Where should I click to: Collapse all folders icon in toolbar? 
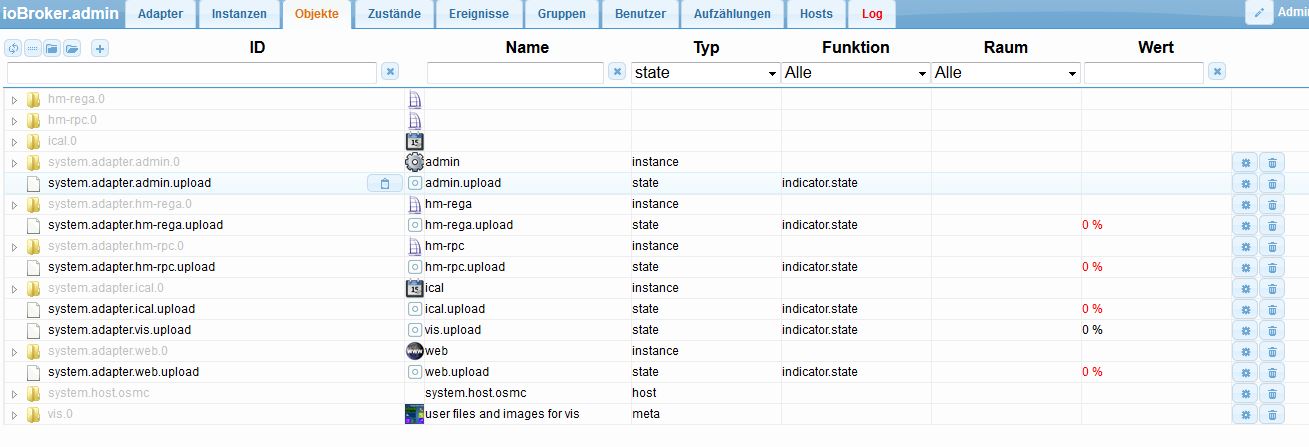coord(52,48)
